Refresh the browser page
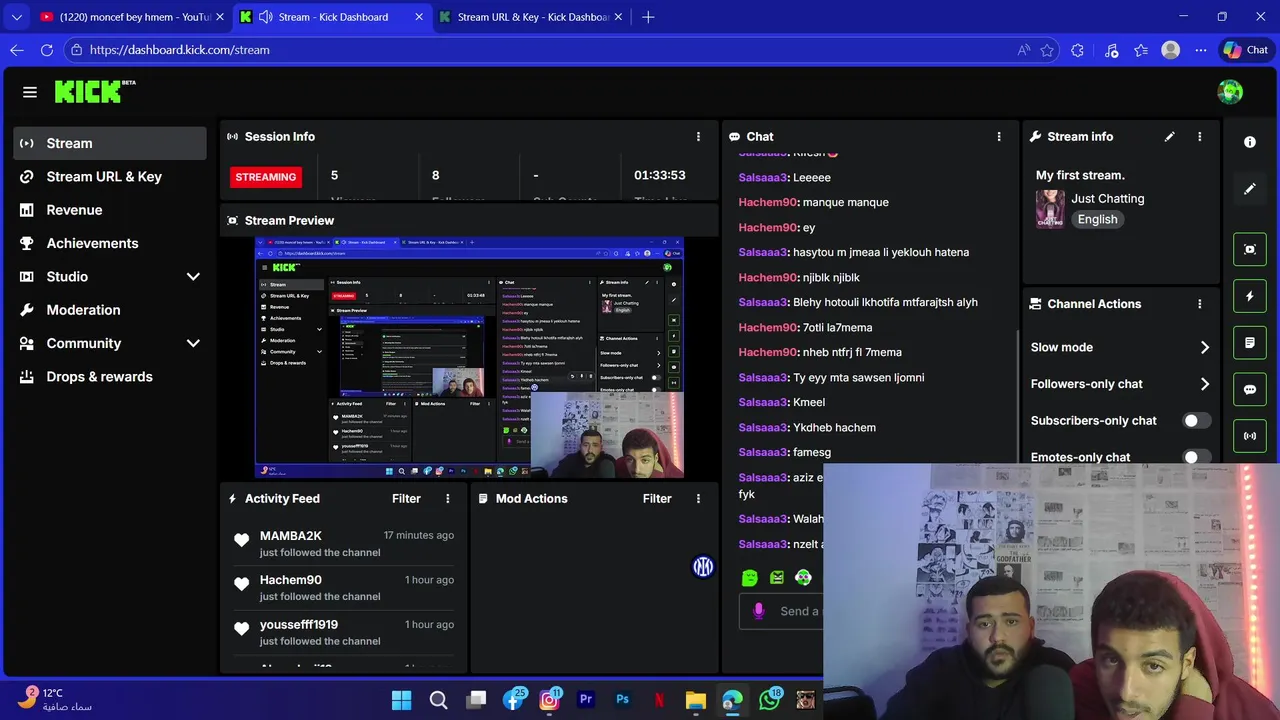This screenshot has height=720, width=1280. (47, 50)
